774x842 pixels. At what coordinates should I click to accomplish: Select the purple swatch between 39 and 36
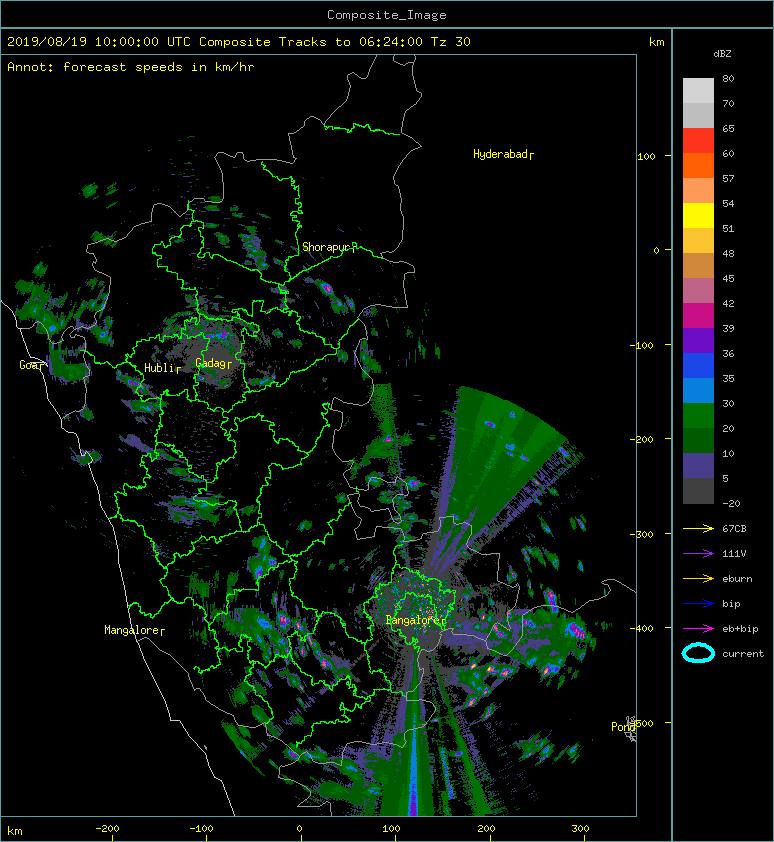click(698, 340)
